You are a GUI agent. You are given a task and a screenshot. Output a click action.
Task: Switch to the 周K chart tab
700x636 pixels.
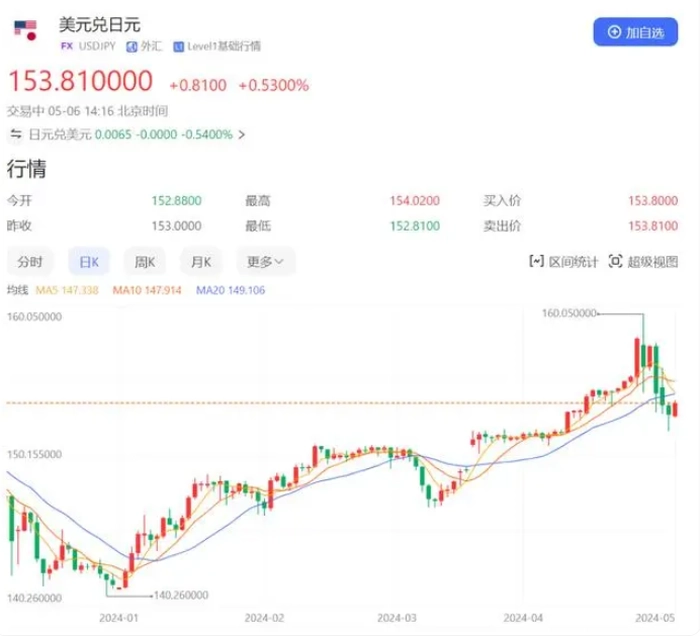(x=145, y=262)
